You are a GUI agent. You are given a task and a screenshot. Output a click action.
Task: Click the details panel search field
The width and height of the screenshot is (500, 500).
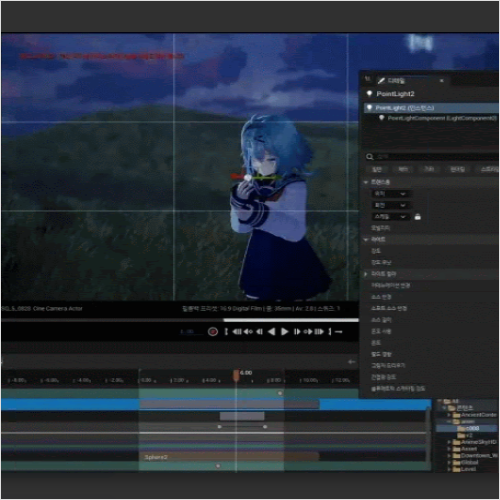click(432, 157)
